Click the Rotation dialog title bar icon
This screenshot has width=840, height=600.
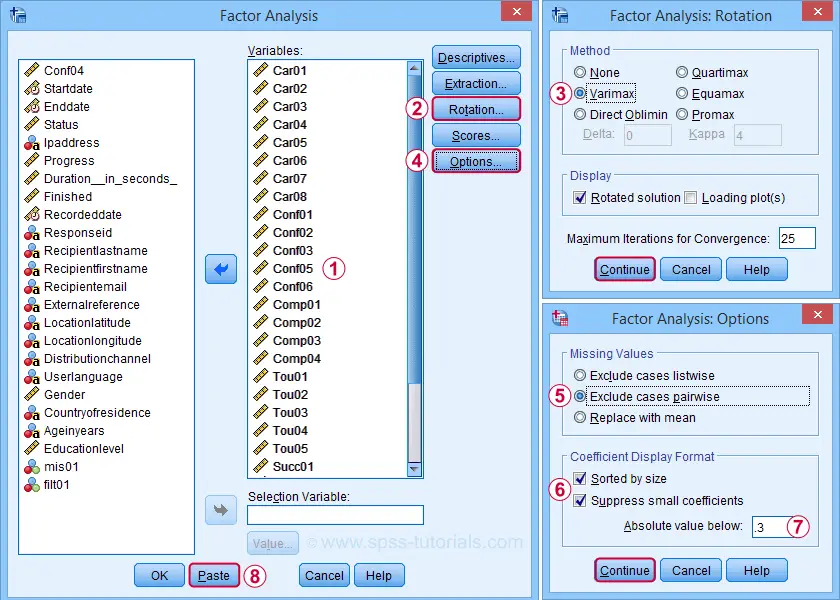pyautogui.click(x=561, y=15)
